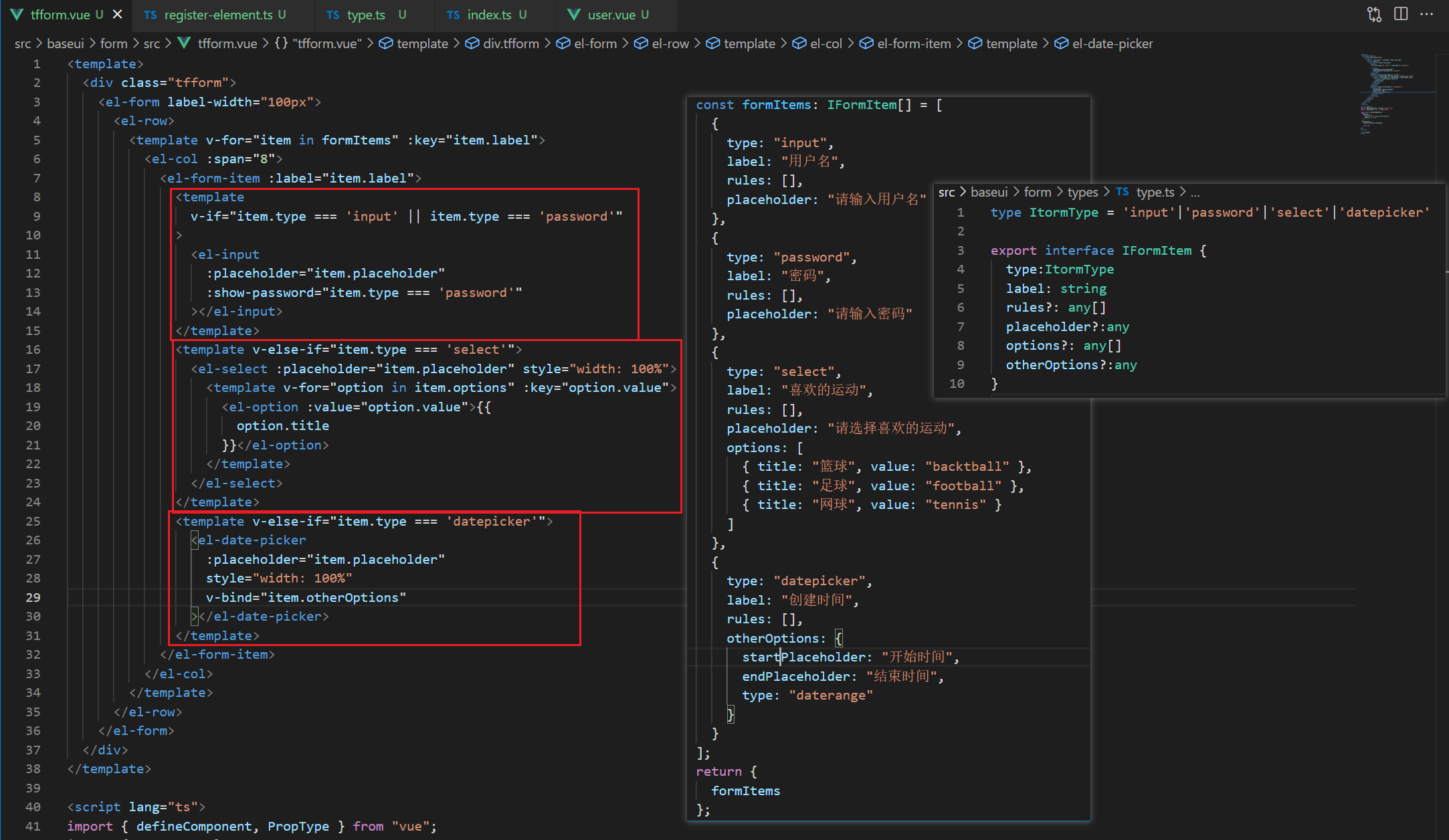Image resolution: width=1449 pixels, height=840 pixels.
Task: Click the TS icon on register-element.ts tab
Action: (x=150, y=15)
